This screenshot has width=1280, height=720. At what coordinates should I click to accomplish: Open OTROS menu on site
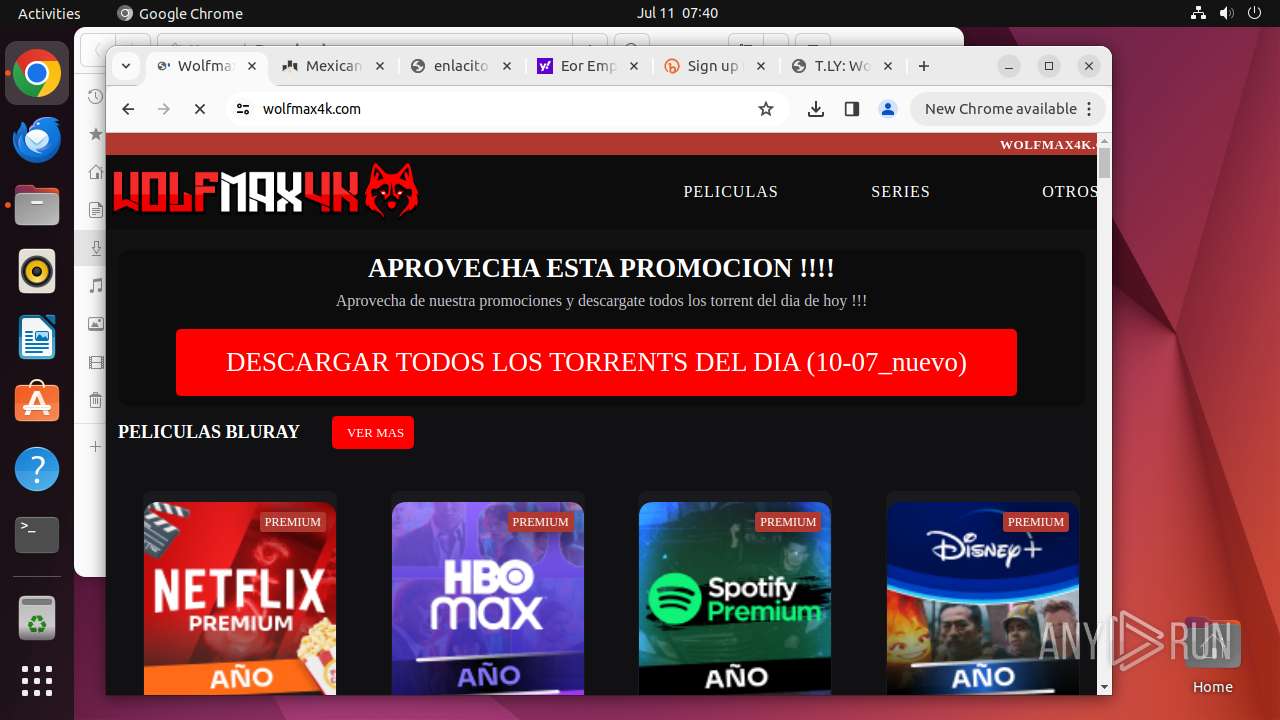(1069, 192)
